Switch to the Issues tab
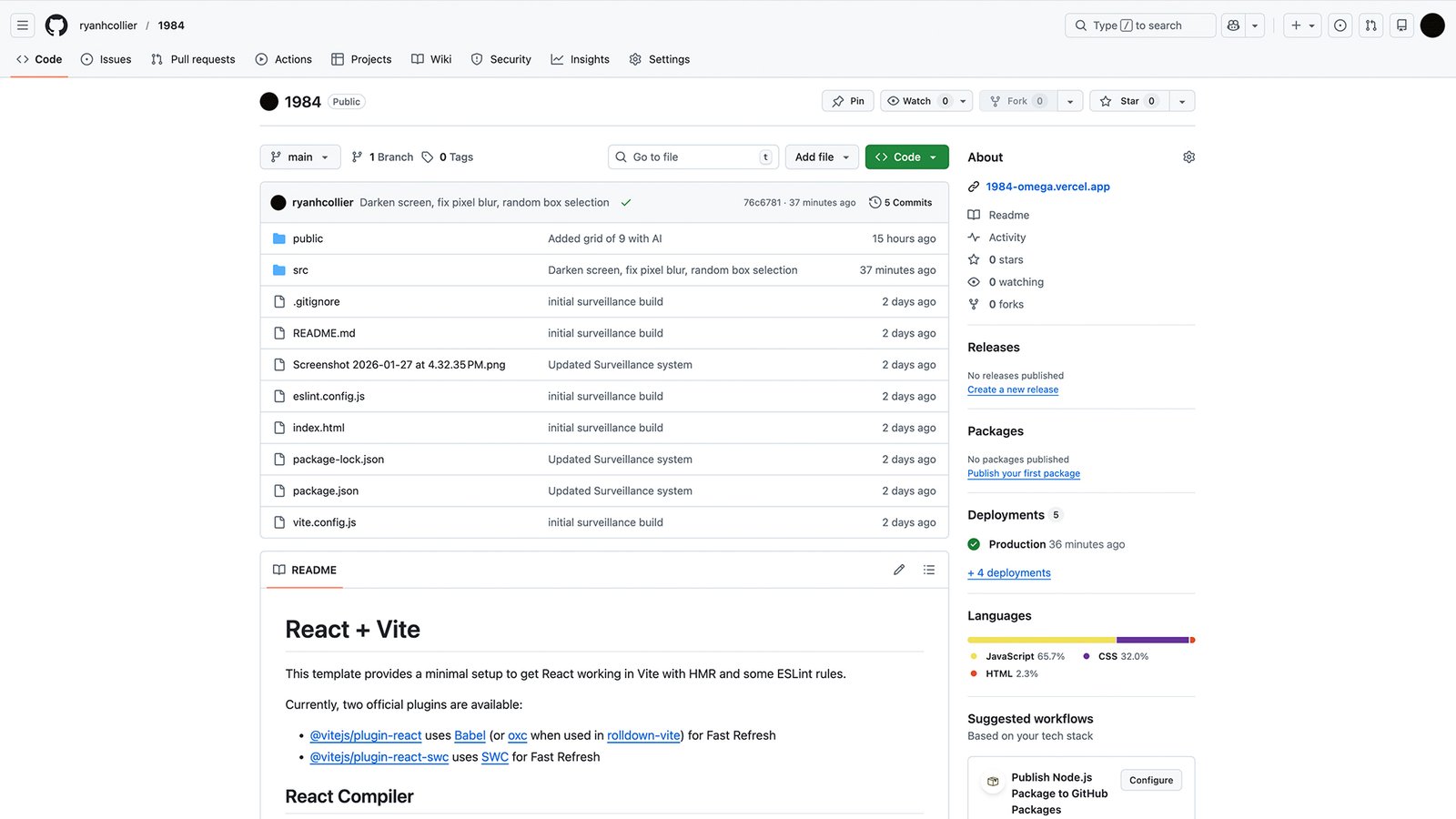 tap(106, 59)
